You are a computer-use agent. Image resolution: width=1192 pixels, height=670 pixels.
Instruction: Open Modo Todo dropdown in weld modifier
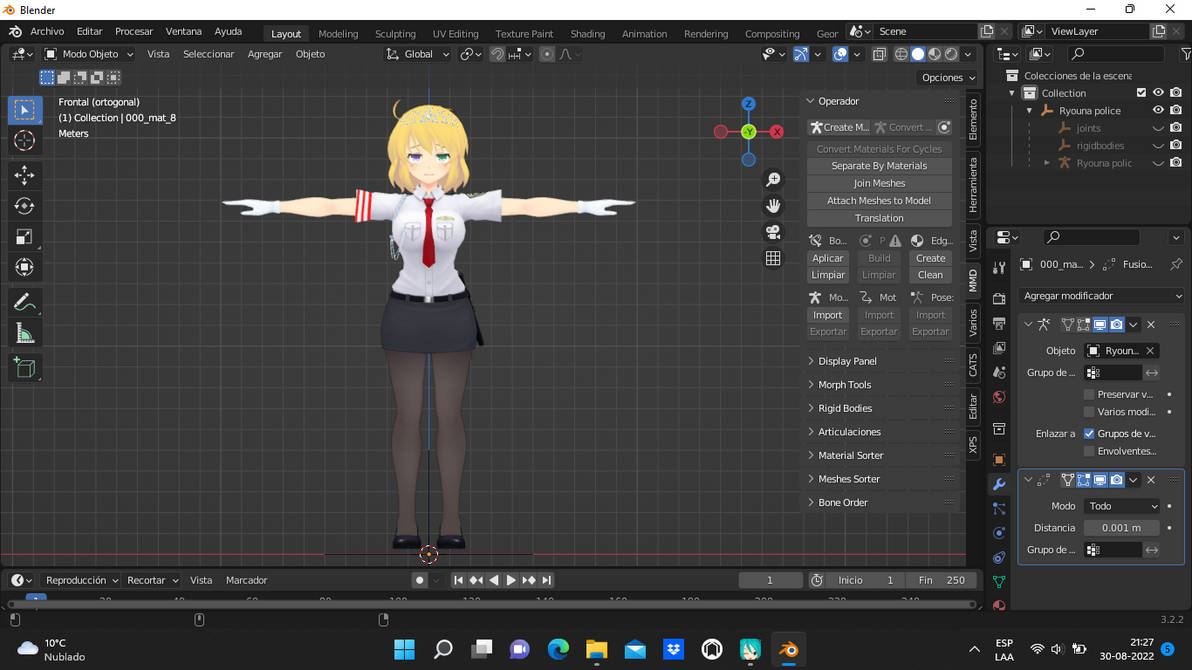1122,506
